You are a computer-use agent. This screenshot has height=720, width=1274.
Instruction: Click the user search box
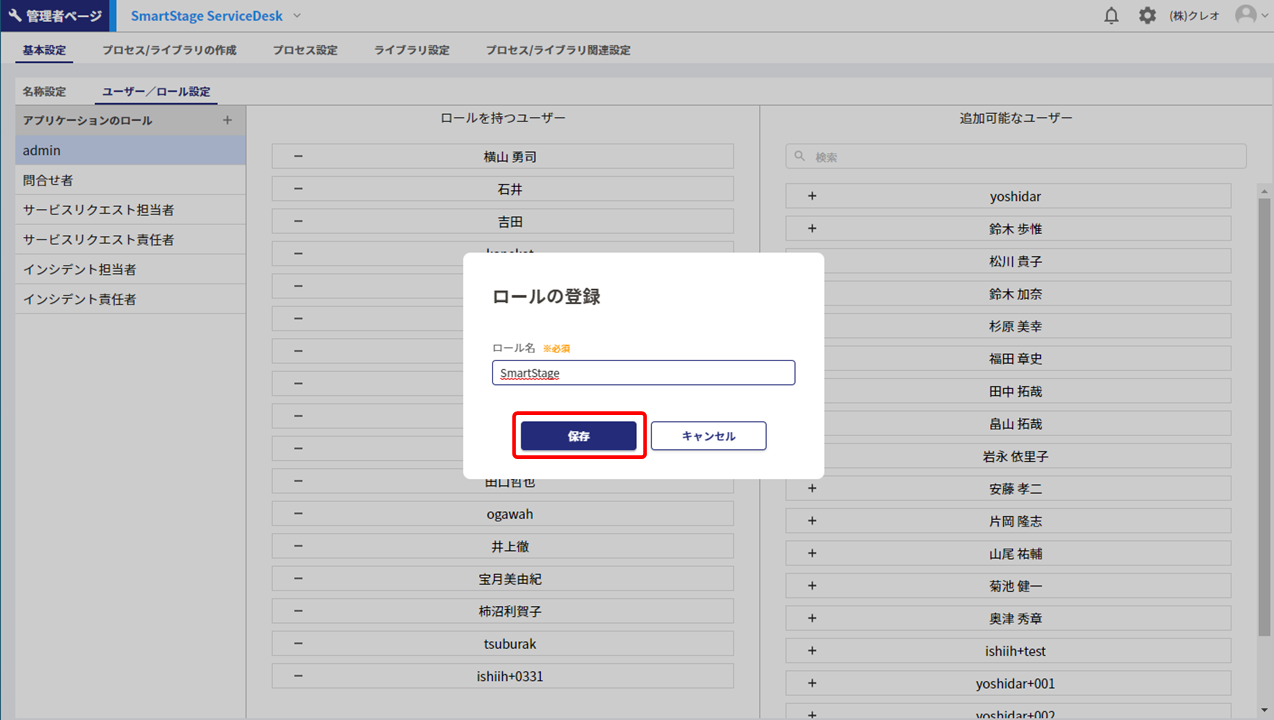pyautogui.click(x=1015, y=157)
